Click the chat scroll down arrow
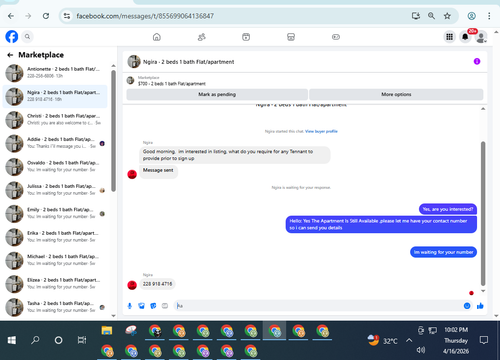This screenshot has width=500, height=360. coord(483,291)
